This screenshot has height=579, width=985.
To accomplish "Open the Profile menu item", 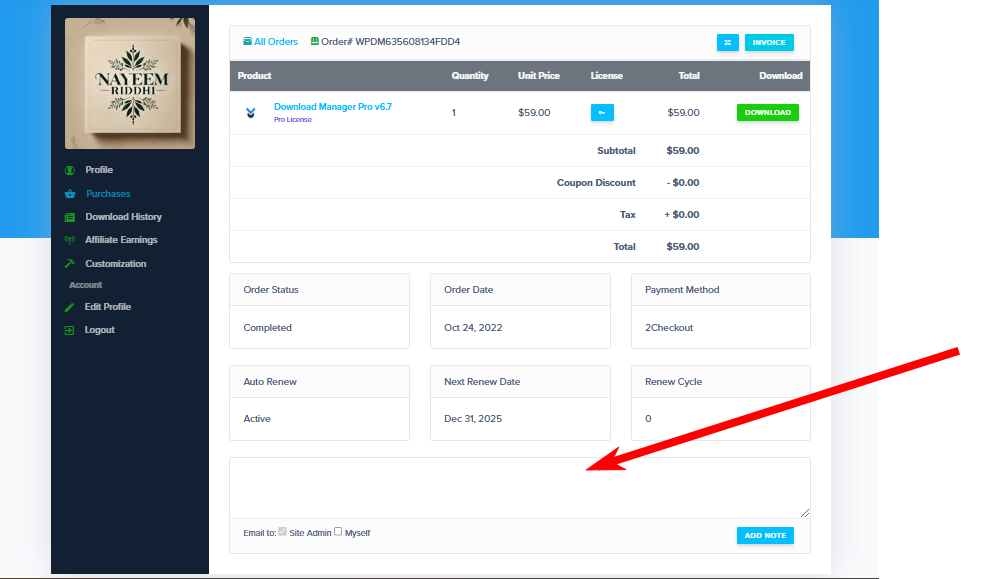I will point(99,170).
